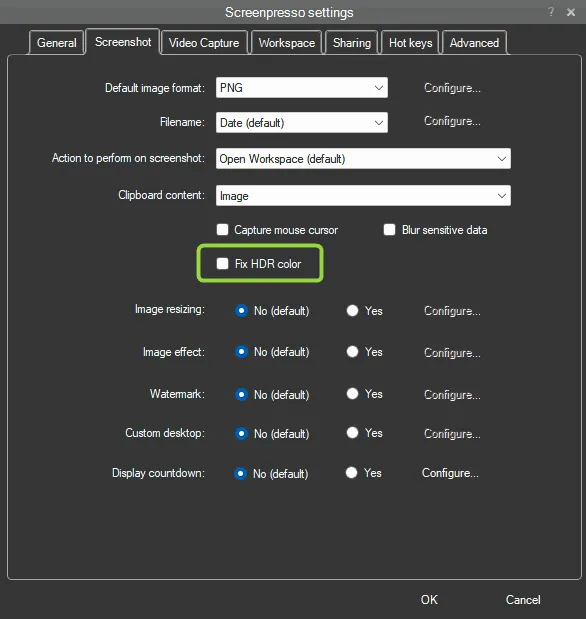This screenshot has width=586, height=619.
Task: Go to the Advanced tab
Action: click(474, 43)
